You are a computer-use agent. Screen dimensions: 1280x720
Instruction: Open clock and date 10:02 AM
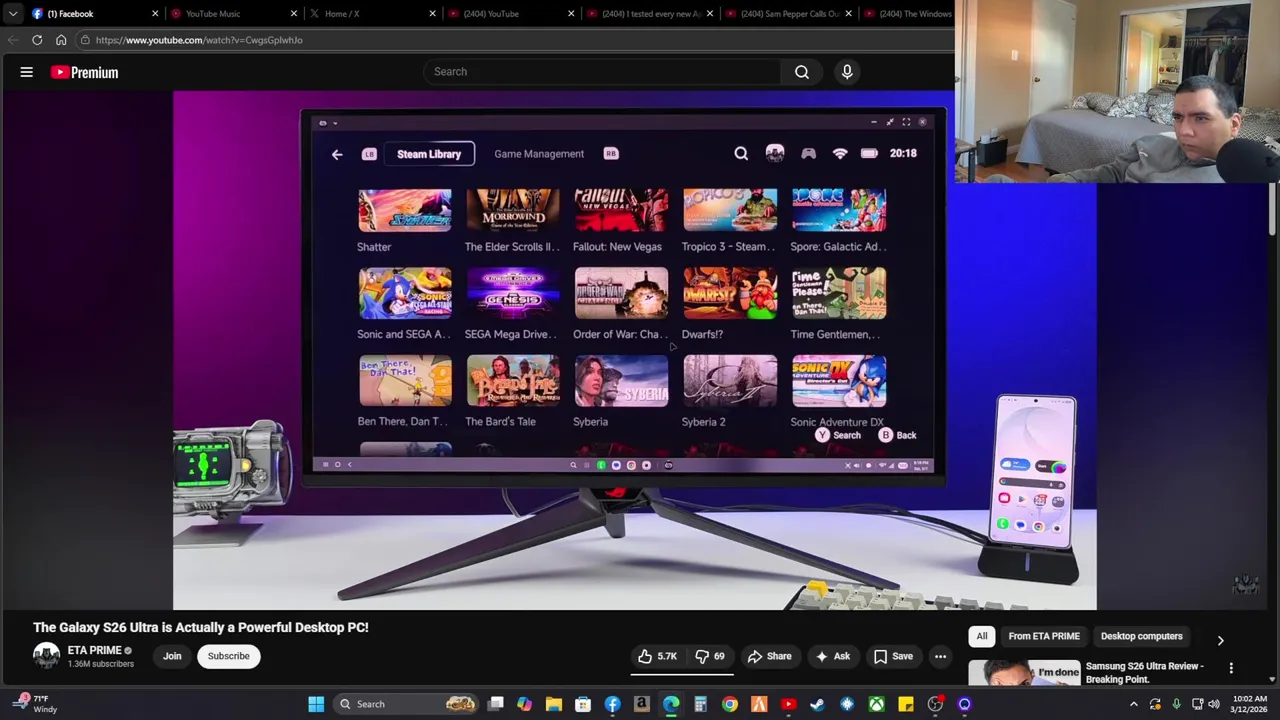(x=1249, y=704)
